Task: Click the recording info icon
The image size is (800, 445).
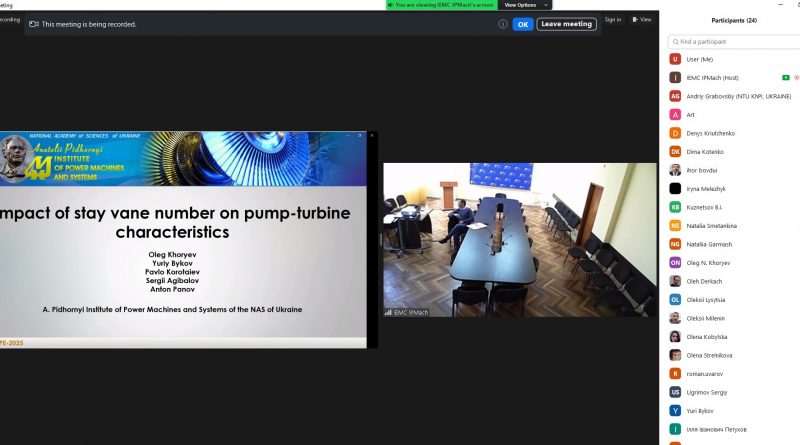Action: (503, 24)
